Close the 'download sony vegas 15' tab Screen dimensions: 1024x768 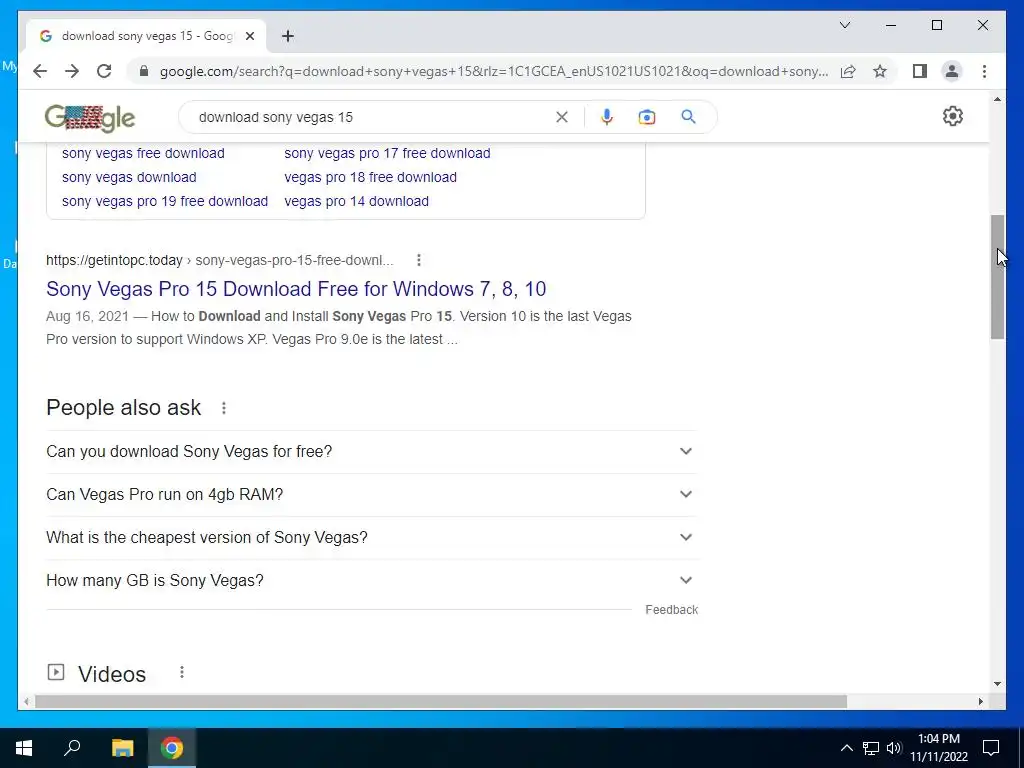(x=249, y=36)
